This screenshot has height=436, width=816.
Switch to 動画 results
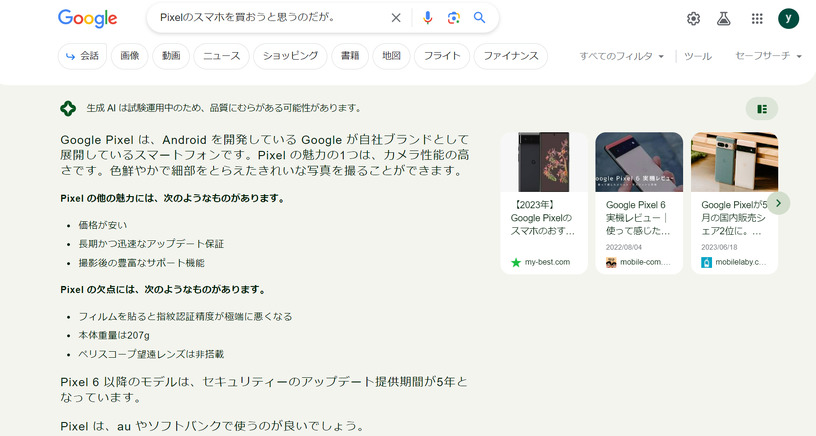(171, 56)
